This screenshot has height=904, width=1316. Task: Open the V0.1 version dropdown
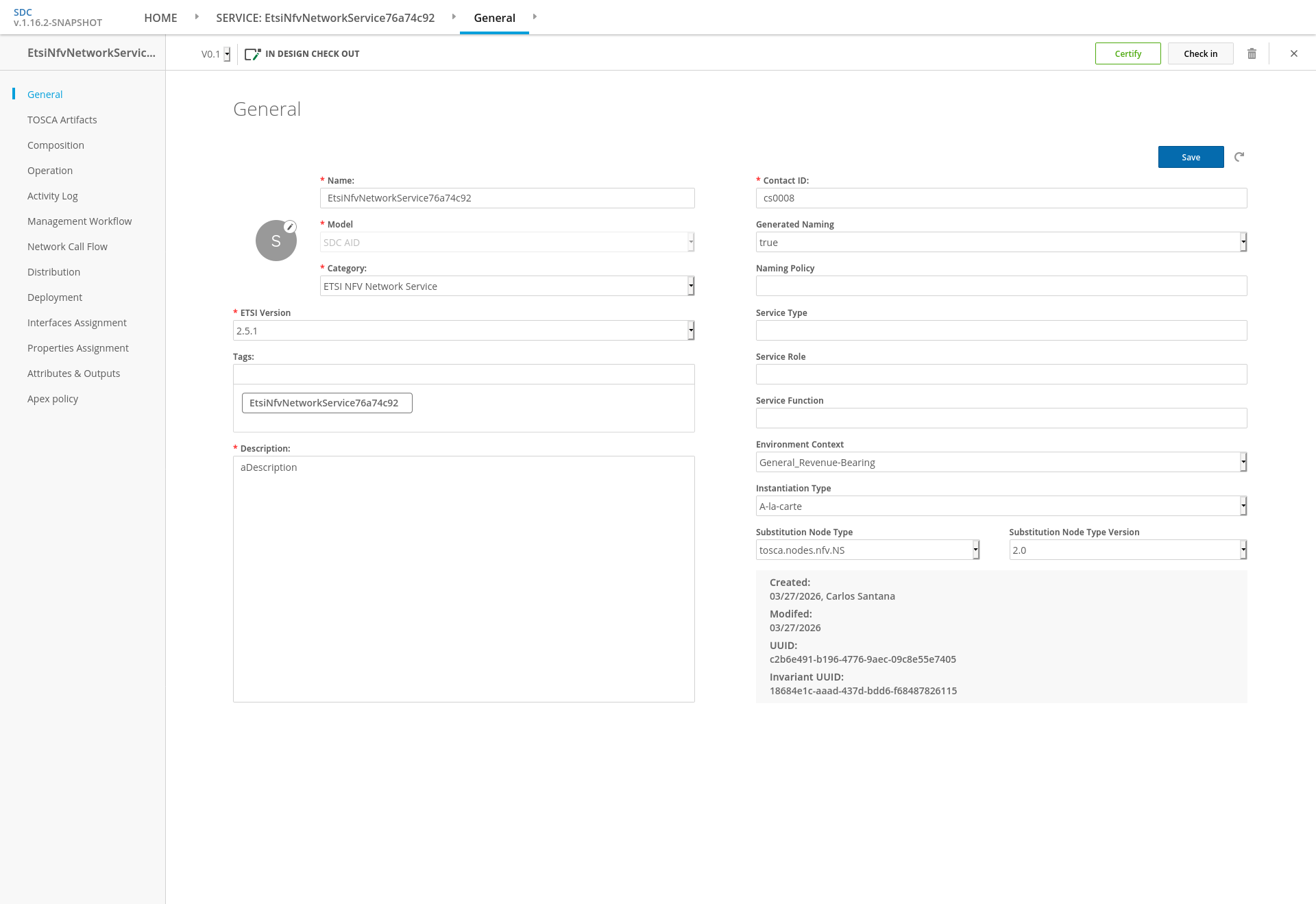pos(227,54)
